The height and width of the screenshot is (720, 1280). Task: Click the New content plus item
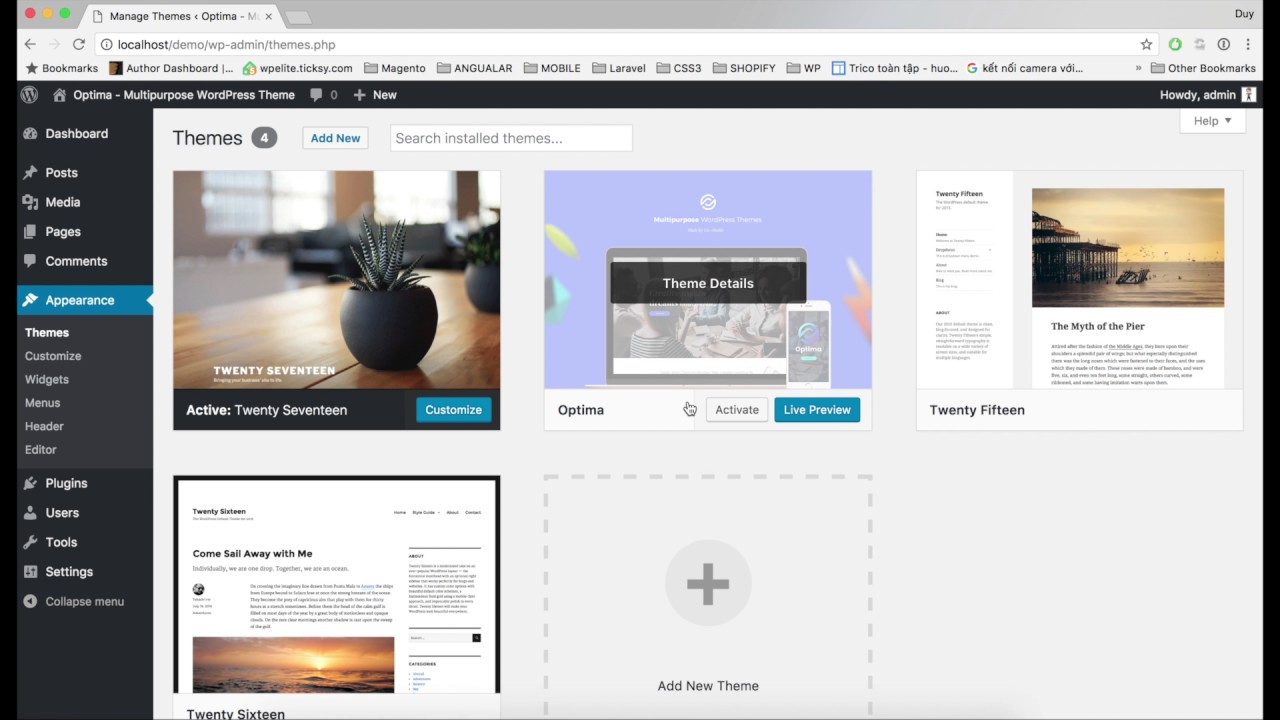pos(375,95)
